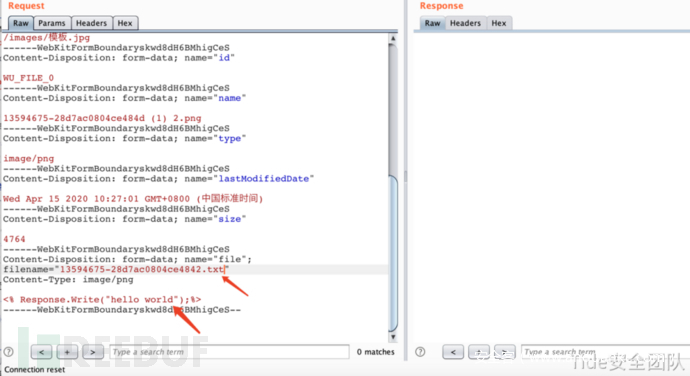The height and width of the screenshot is (376, 690).
Task: Click the filename 13594675-28d7ac0804ce4842.txt value
Action: point(142,269)
